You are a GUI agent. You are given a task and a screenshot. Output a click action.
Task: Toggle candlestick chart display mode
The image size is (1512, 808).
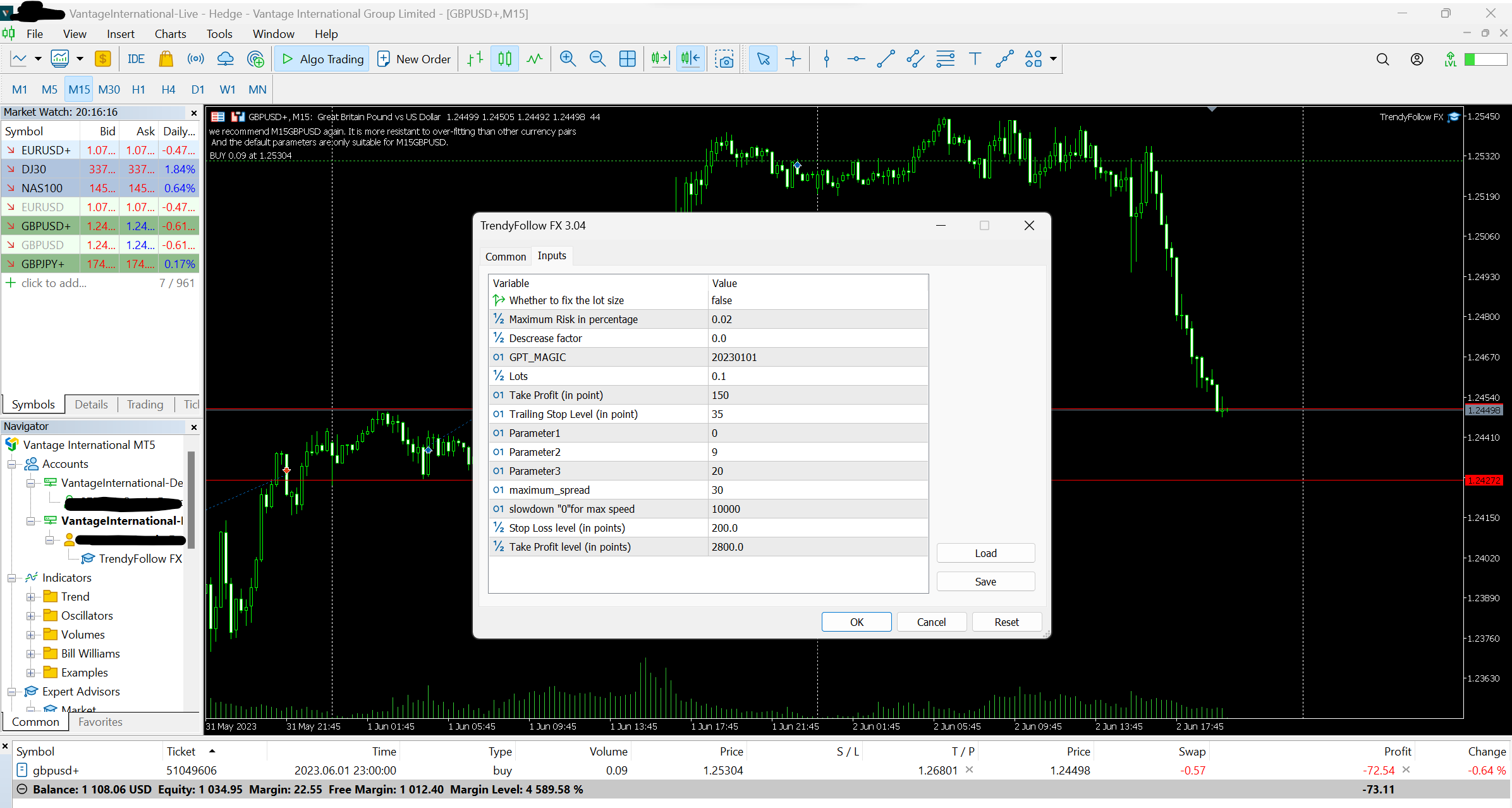point(504,59)
